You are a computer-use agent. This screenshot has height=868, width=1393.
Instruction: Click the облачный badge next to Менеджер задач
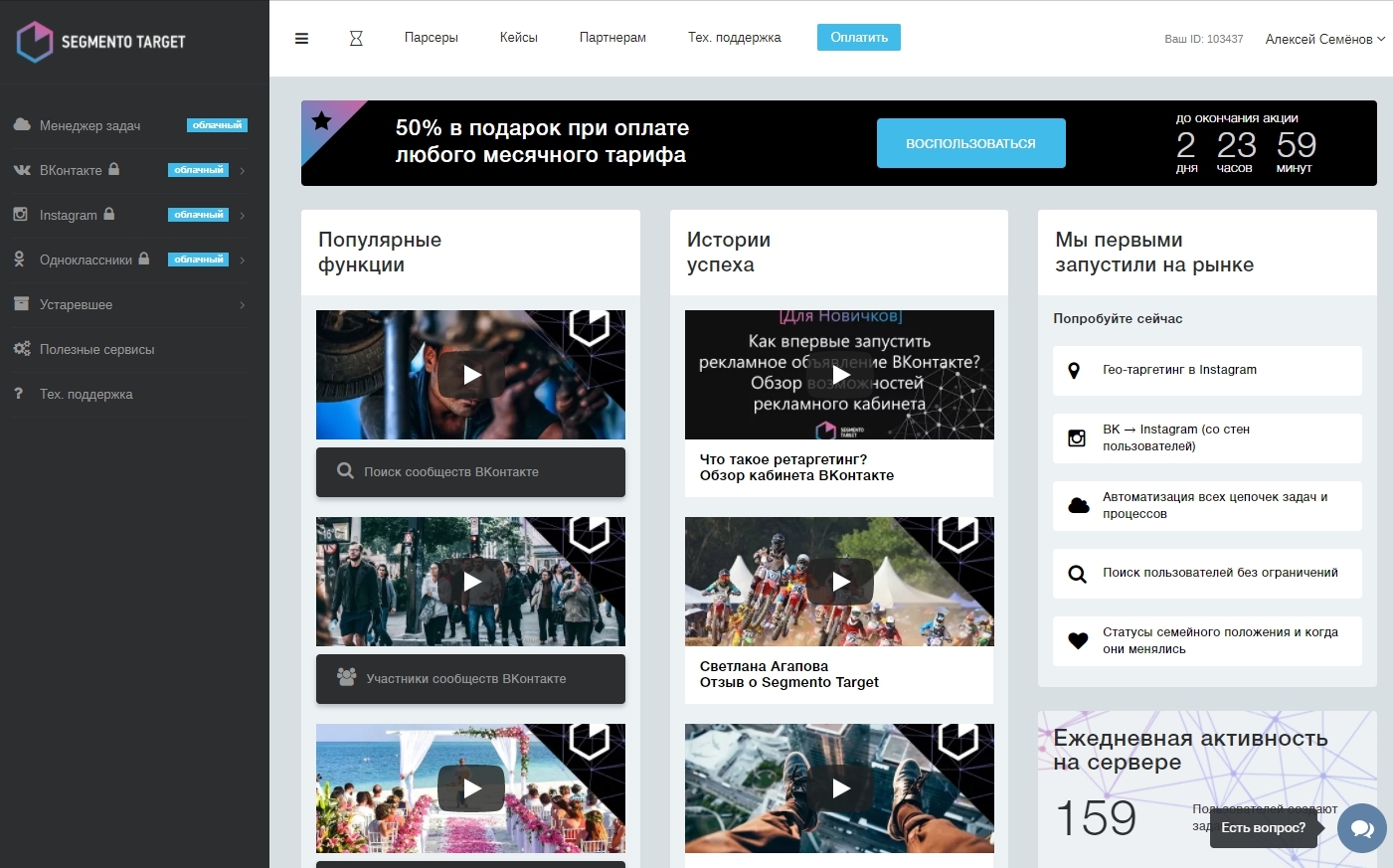click(217, 125)
